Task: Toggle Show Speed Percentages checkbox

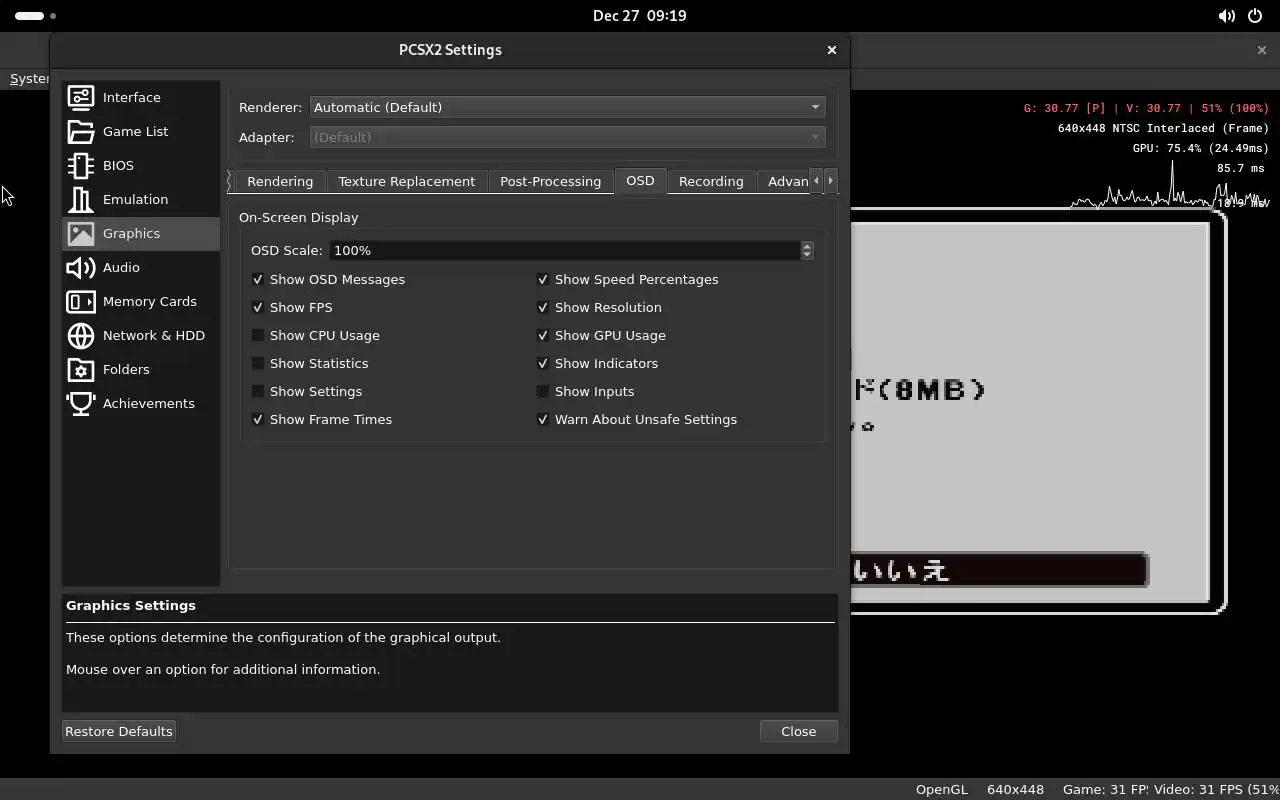Action: (543, 279)
